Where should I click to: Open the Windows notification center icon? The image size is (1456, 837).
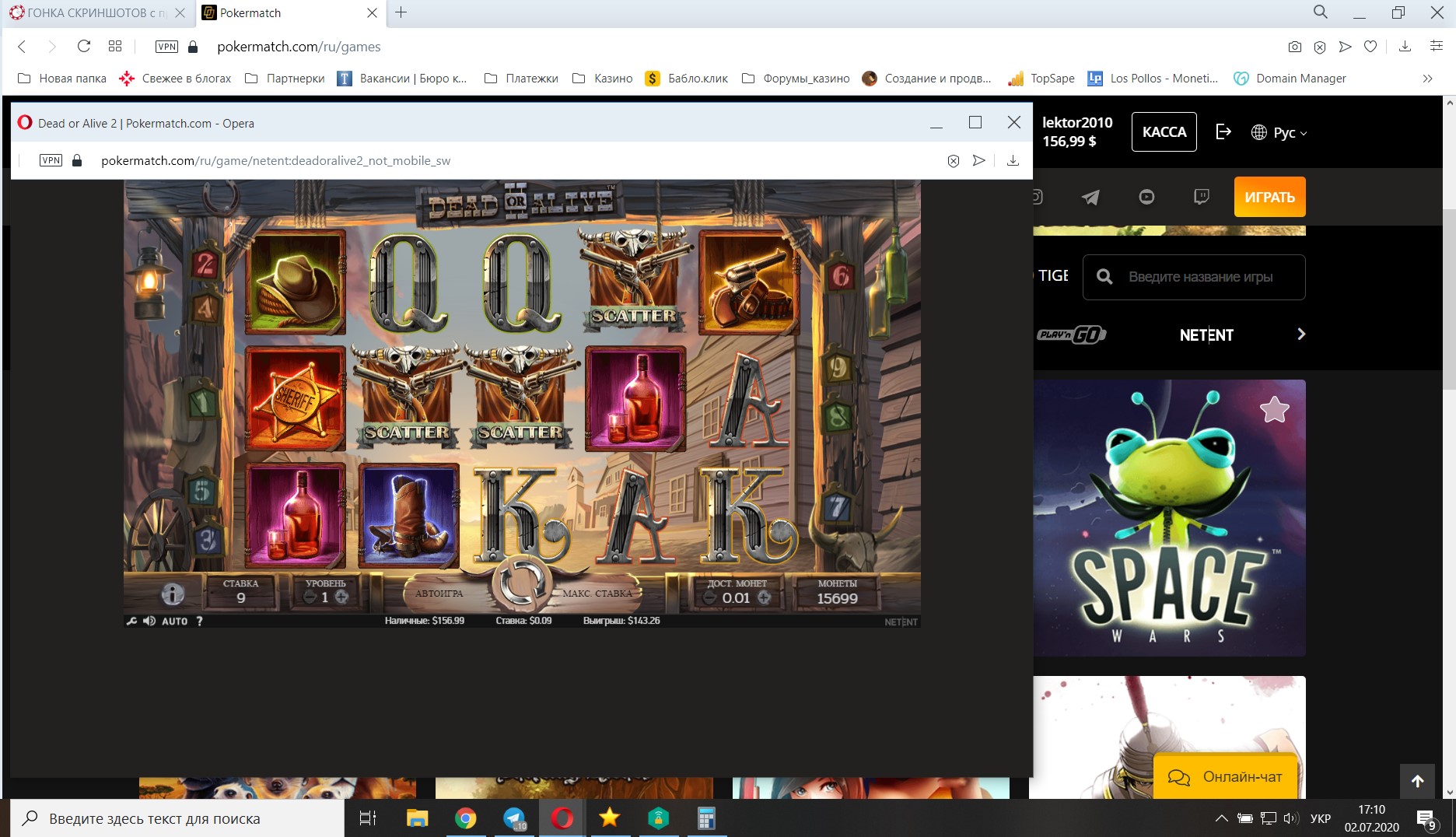coord(1426,818)
